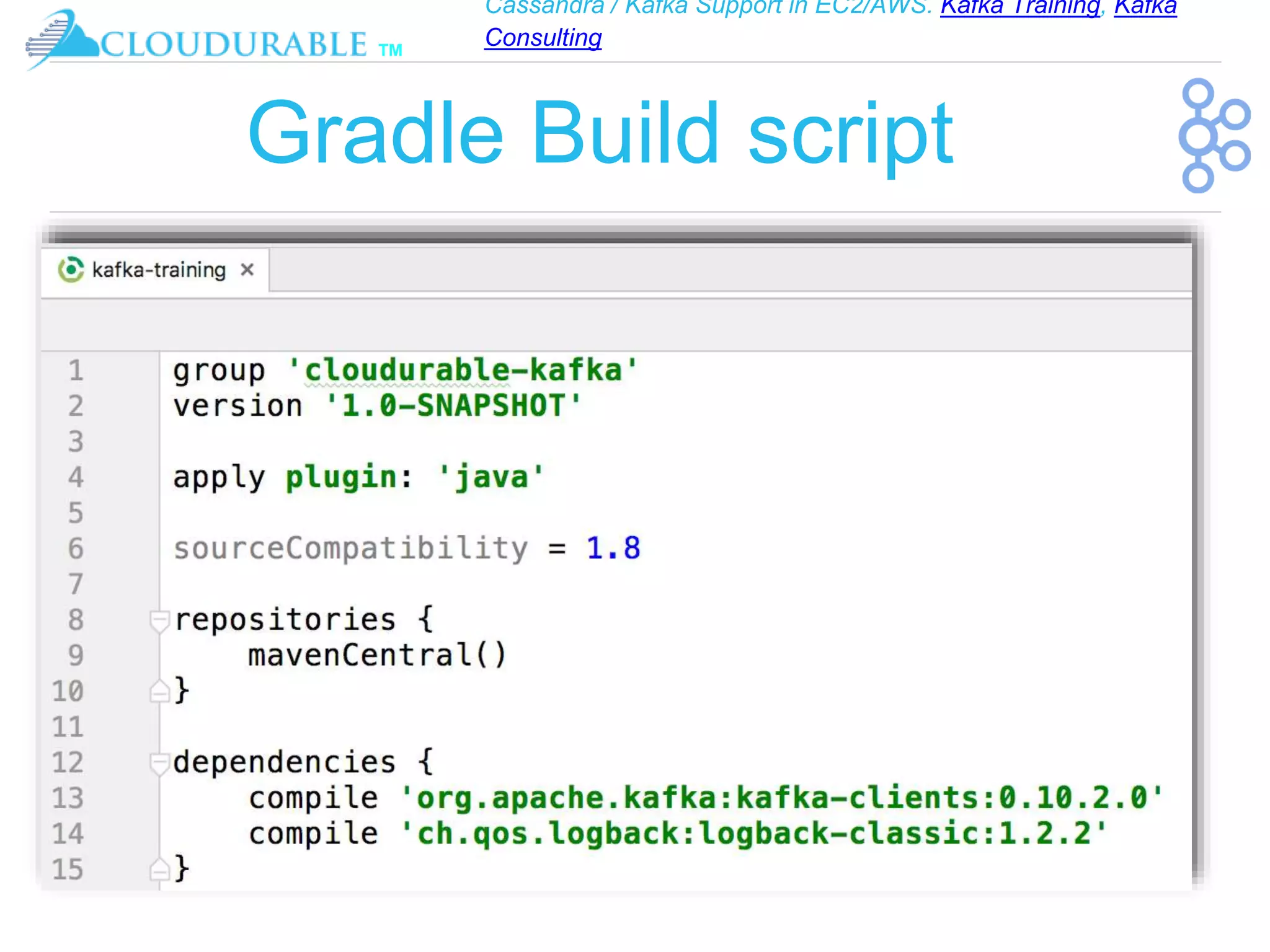
Task: Close the kafka-training editor tab
Action: [247, 270]
